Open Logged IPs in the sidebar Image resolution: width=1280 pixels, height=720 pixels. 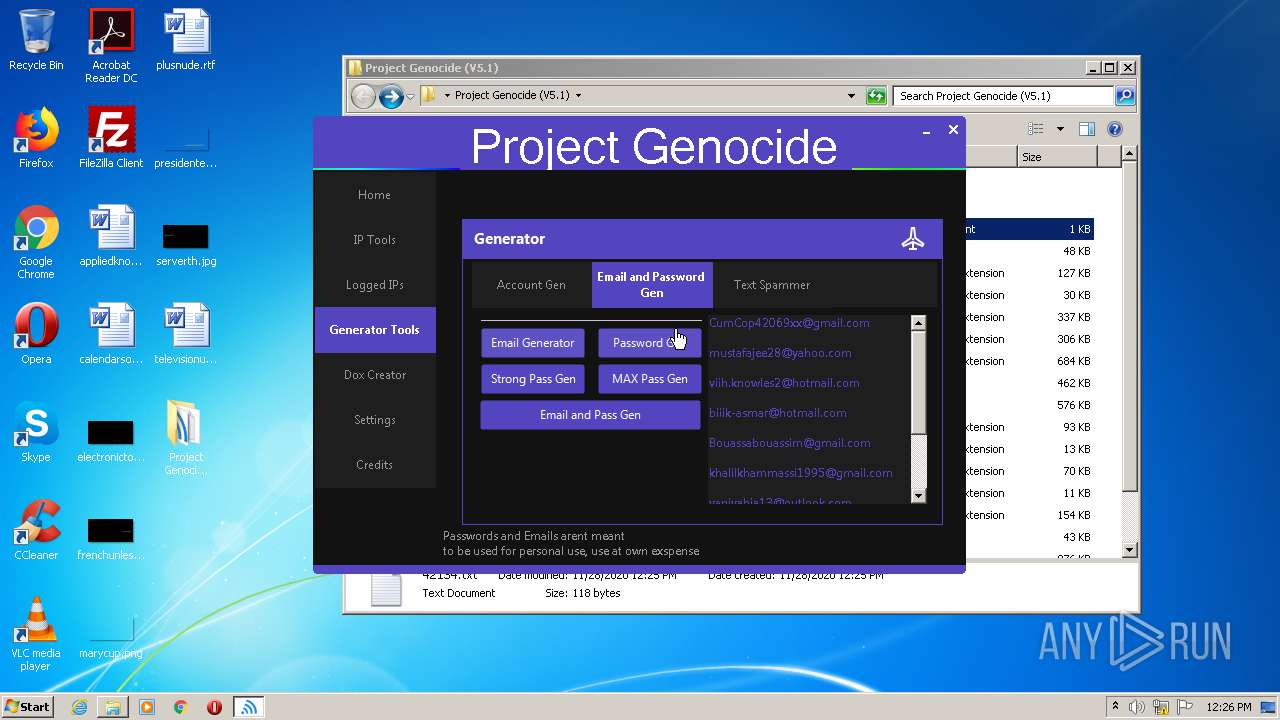point(374,285)
